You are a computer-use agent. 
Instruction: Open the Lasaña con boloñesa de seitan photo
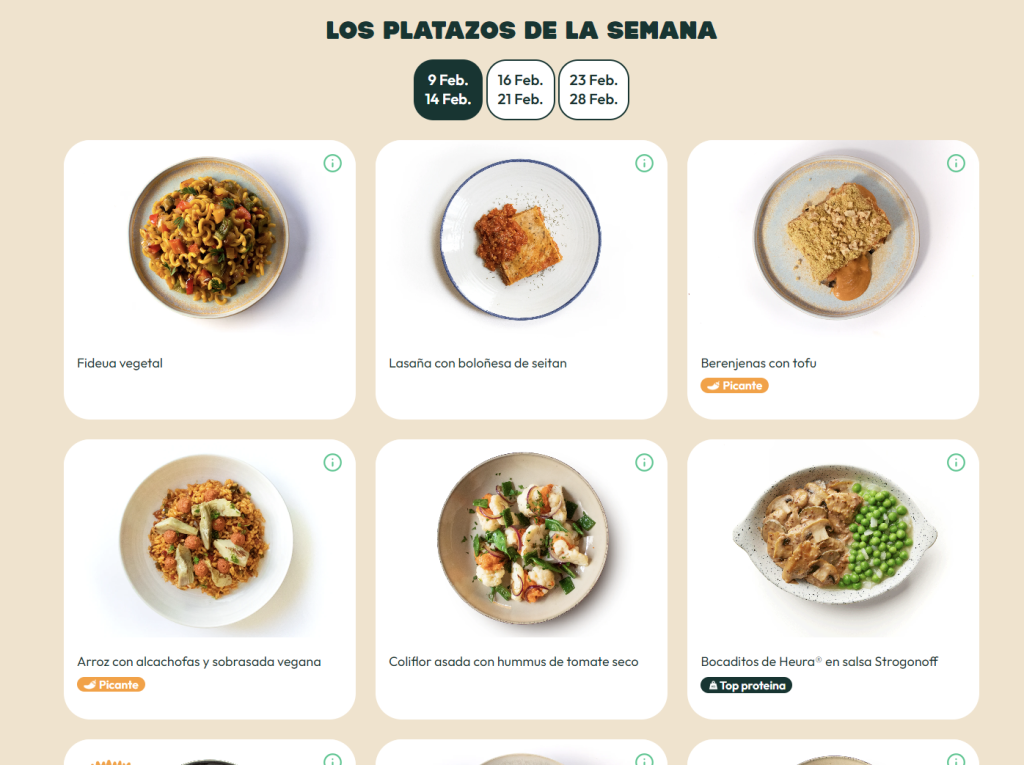tap(520, 239)
